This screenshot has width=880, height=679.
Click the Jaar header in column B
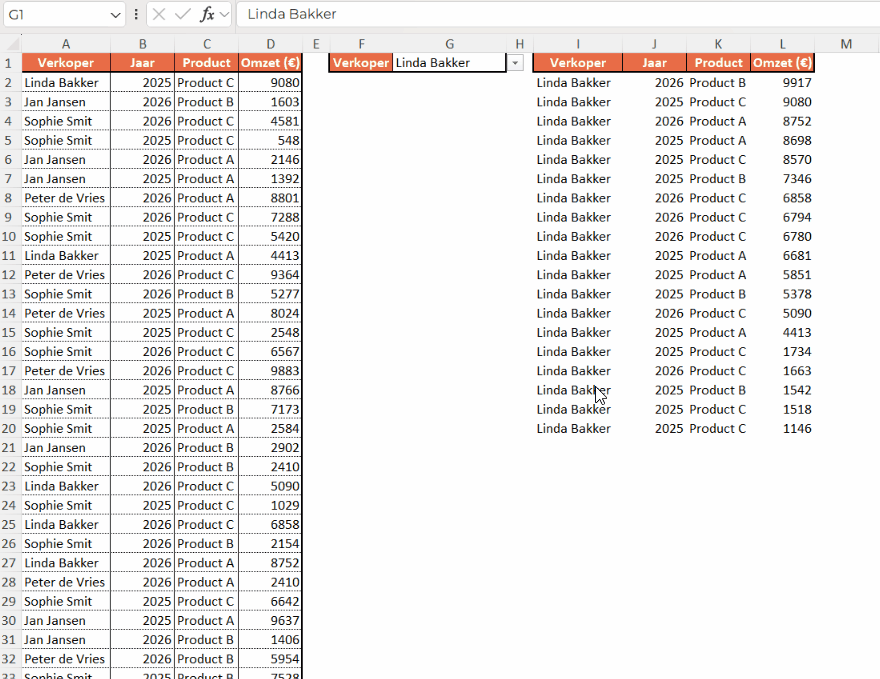pos(143,63)
